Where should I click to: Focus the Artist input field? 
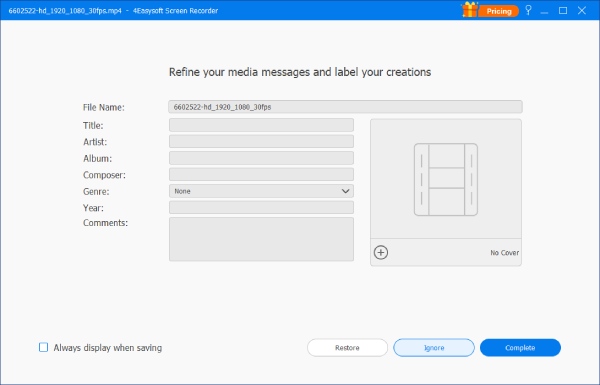click(261, 141)
